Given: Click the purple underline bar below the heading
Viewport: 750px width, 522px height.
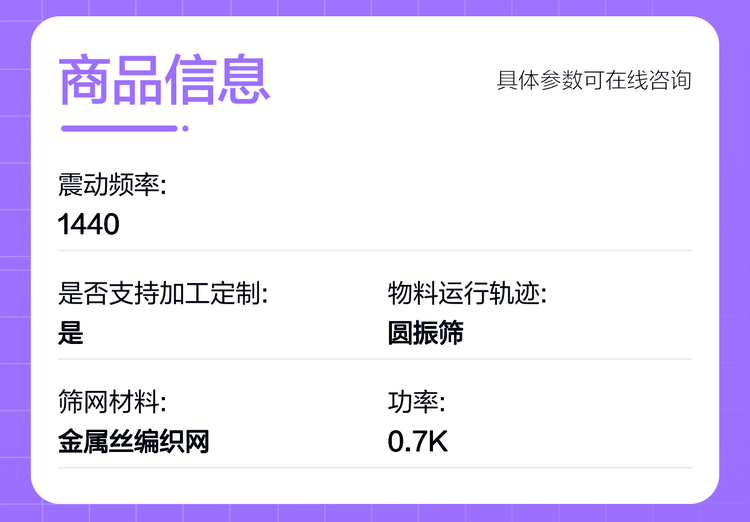Looking at the screenshot, I should (119, 128).
